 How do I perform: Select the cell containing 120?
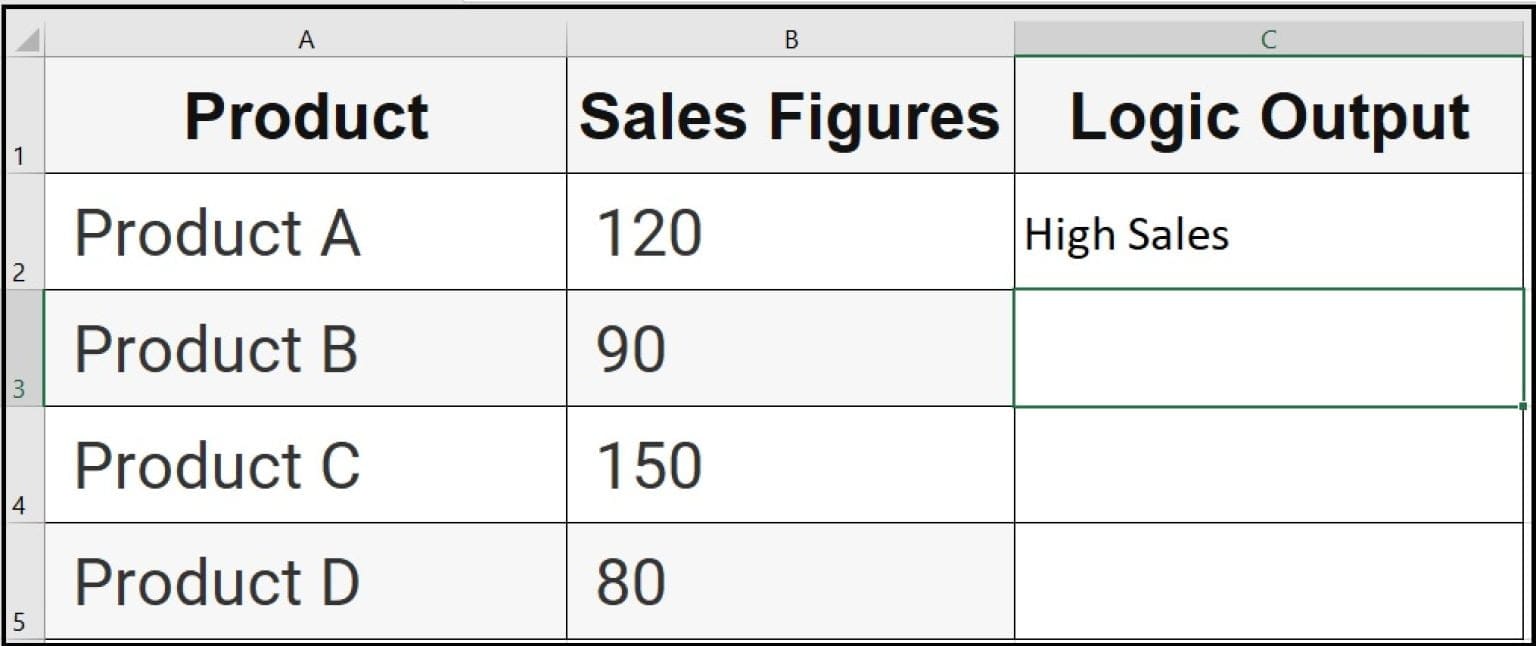790,232
